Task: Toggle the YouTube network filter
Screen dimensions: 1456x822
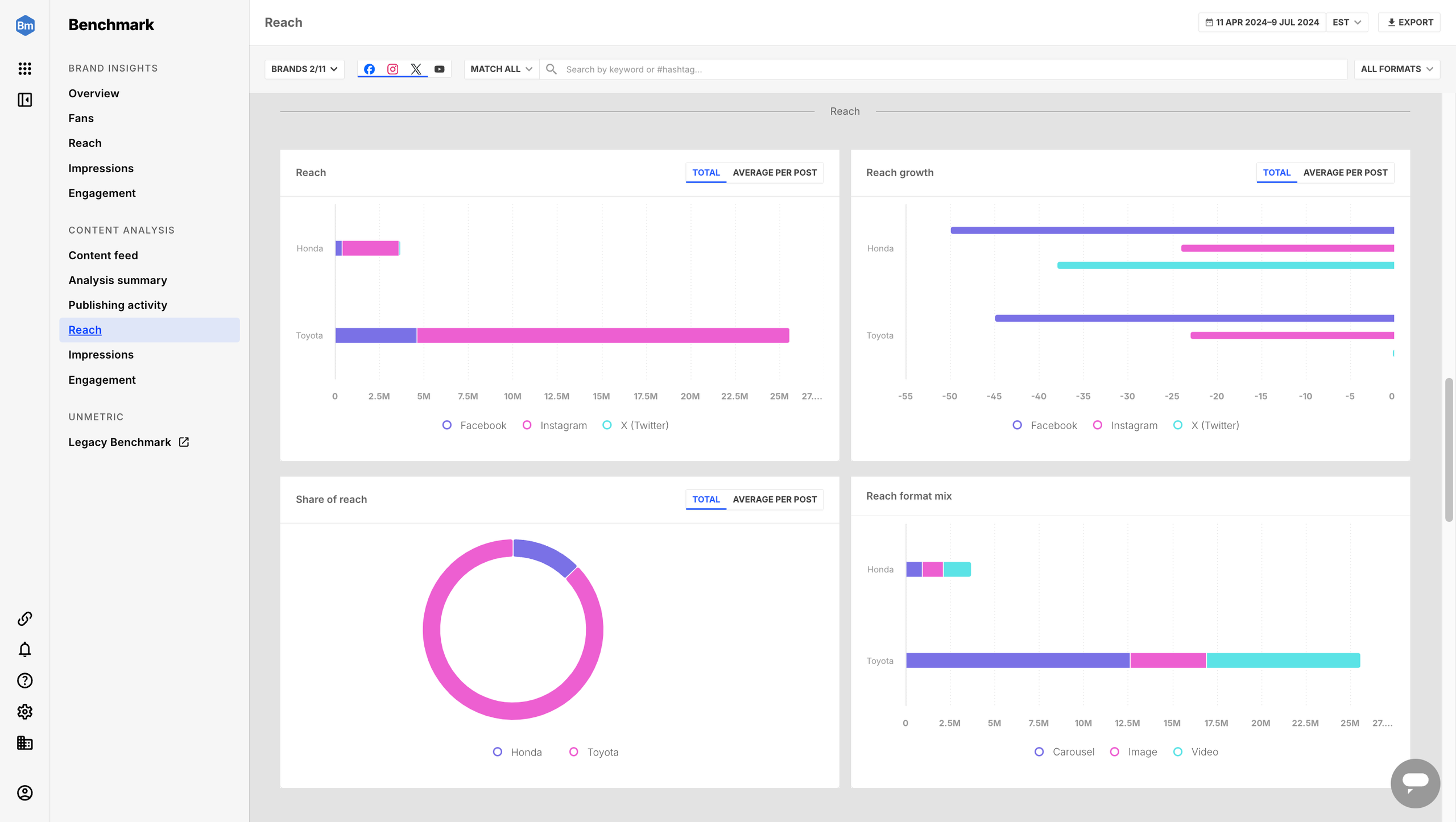Action: [x=439, y=69]
